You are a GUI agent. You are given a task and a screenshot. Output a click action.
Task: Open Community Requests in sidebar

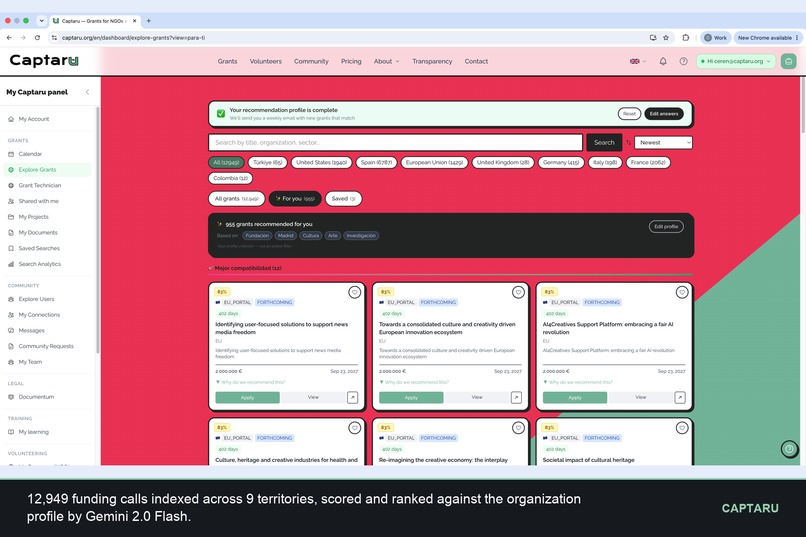(47, 346)
